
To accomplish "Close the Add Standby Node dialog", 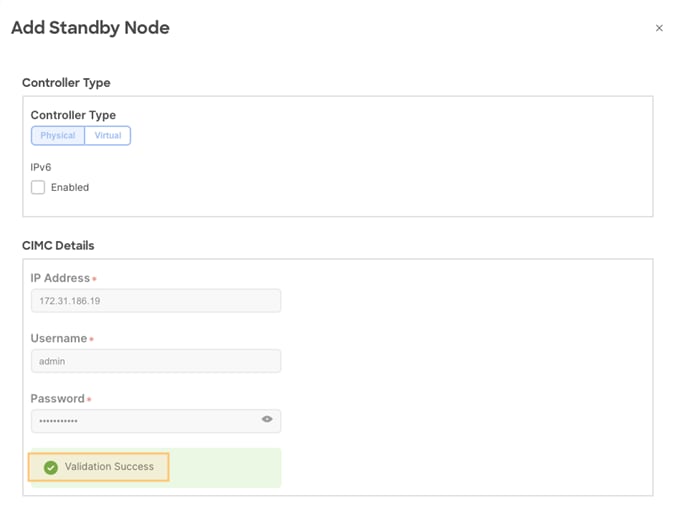I will click(x=659, y=28).
